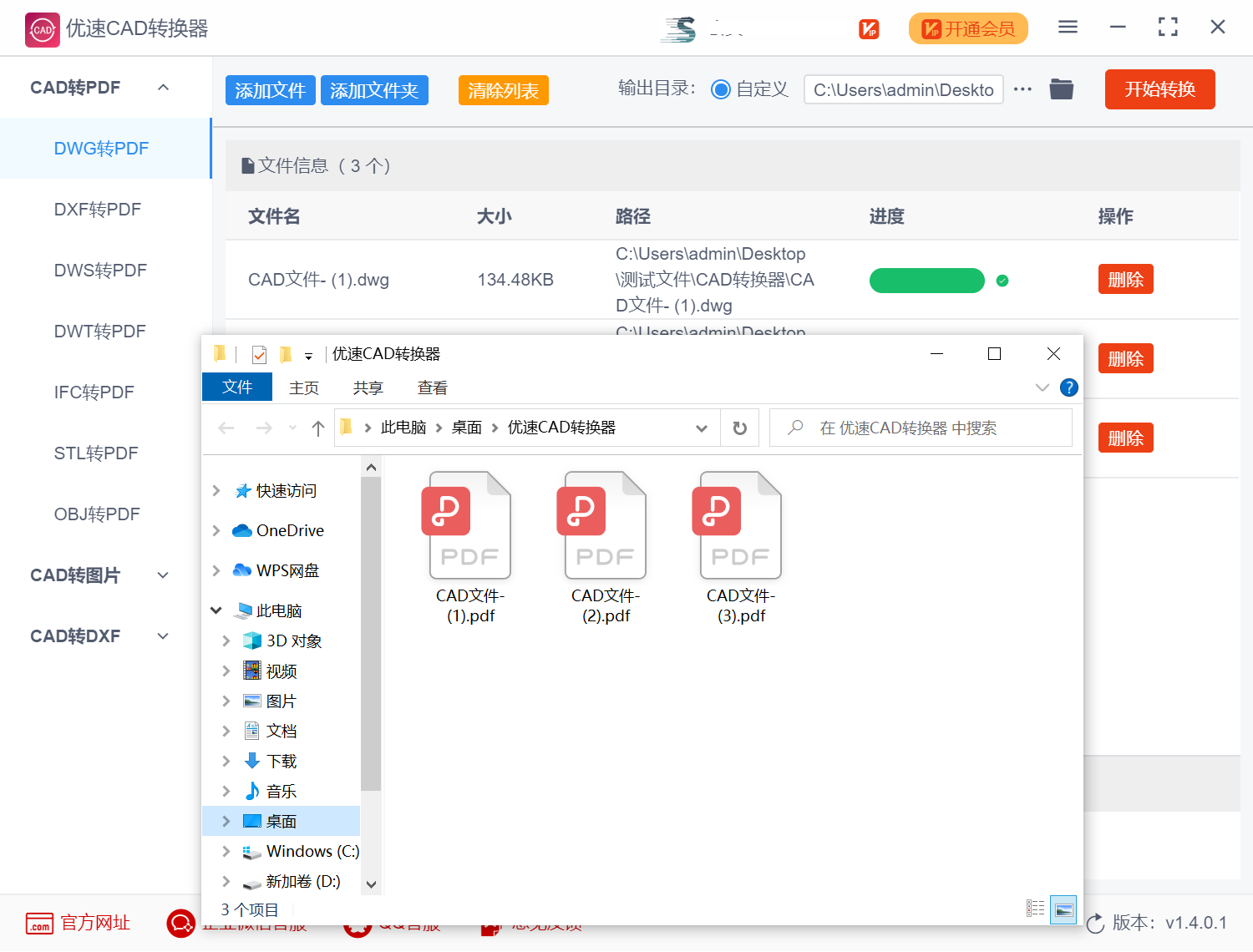Click the version refresh icon
This screenshot has width=1253, height=952.
pos(1095,923)
